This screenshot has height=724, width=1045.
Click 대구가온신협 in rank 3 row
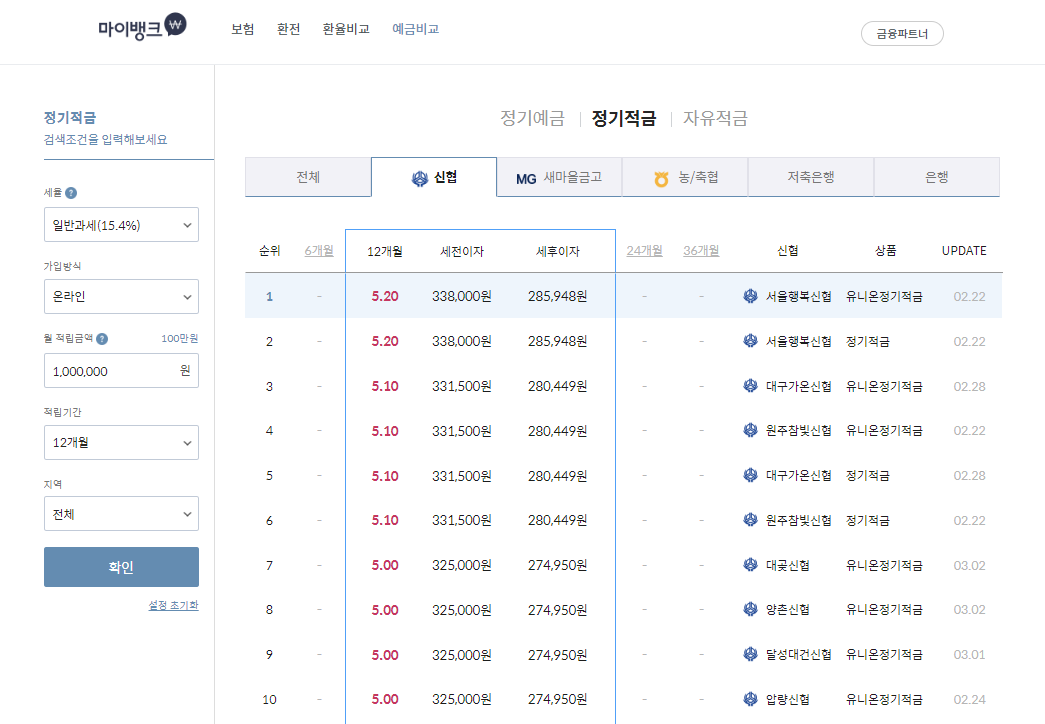pos(798,386)
